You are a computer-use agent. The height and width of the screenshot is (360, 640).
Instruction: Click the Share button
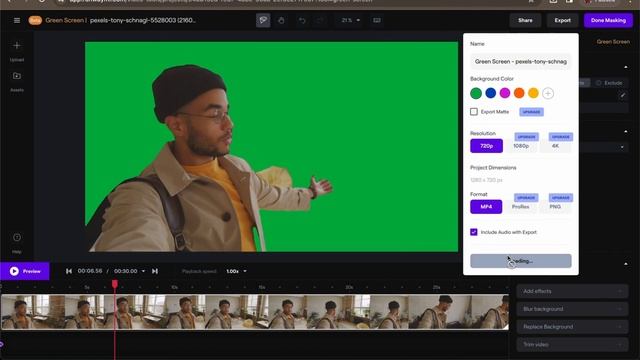(x=525, y=20)
